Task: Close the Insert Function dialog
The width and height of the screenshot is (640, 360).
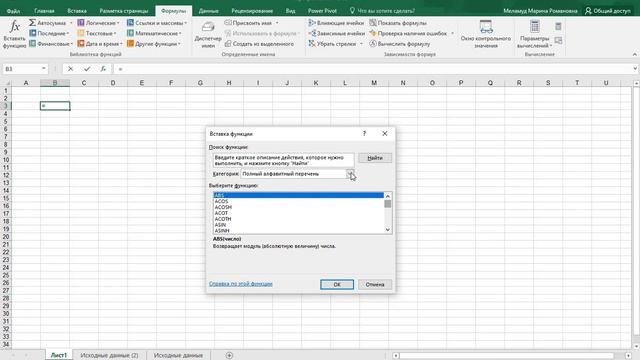Action: 384,133
